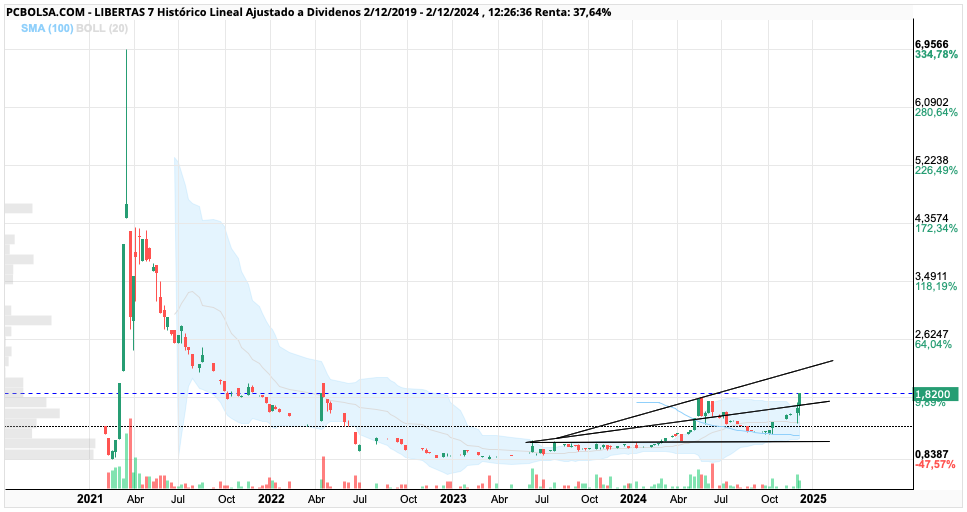
Task: Click the Jul label following 2023
Action: [542, 499]
